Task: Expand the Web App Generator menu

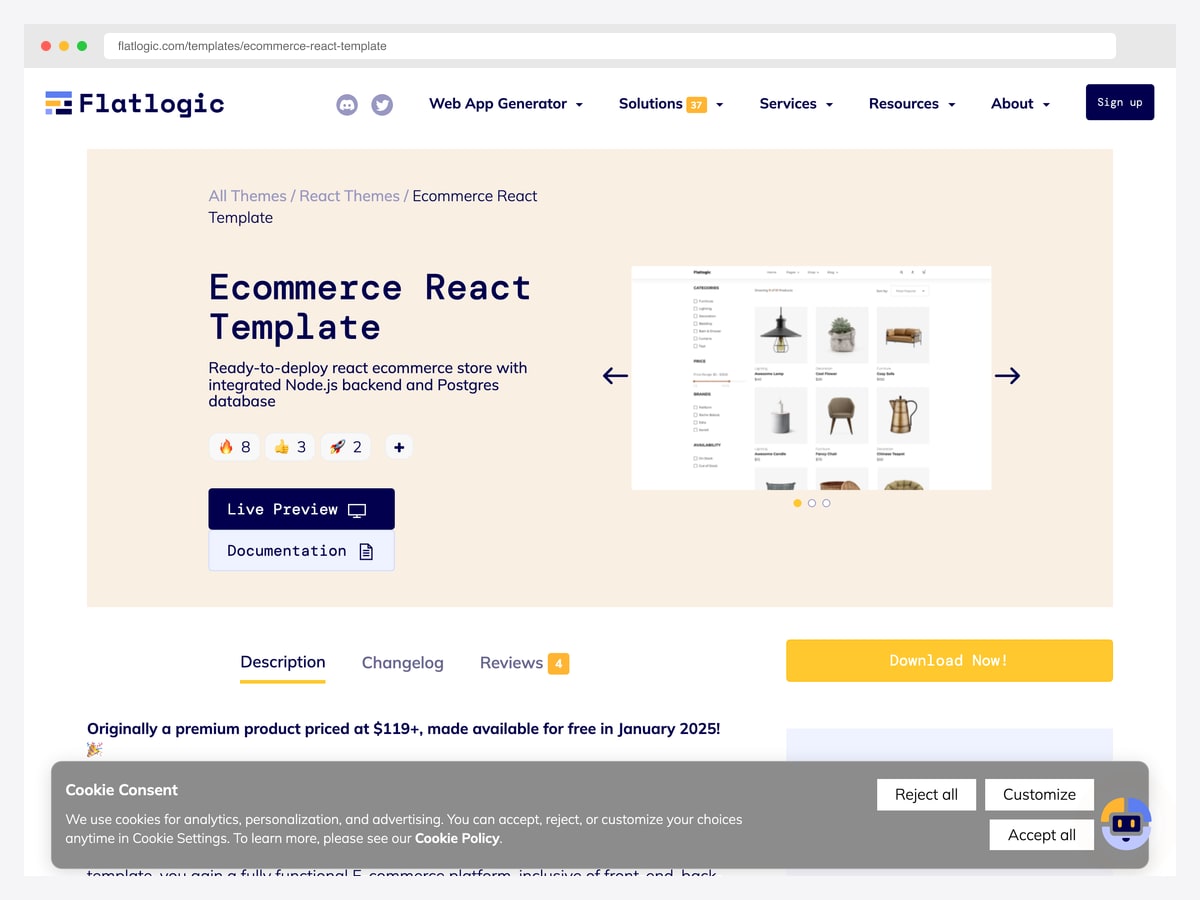Action: (506, 103)
